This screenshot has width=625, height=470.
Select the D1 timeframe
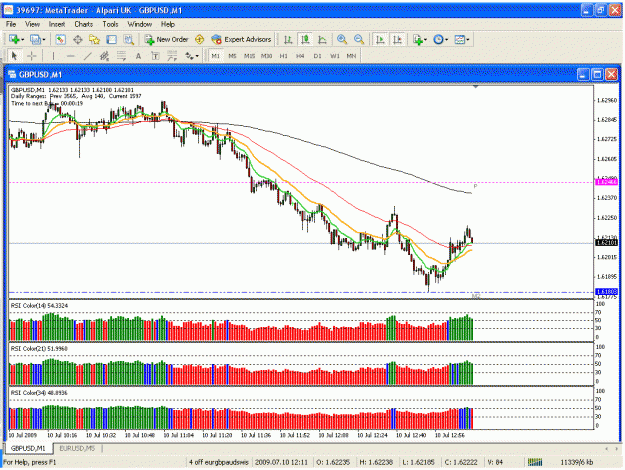coord(317,56)
